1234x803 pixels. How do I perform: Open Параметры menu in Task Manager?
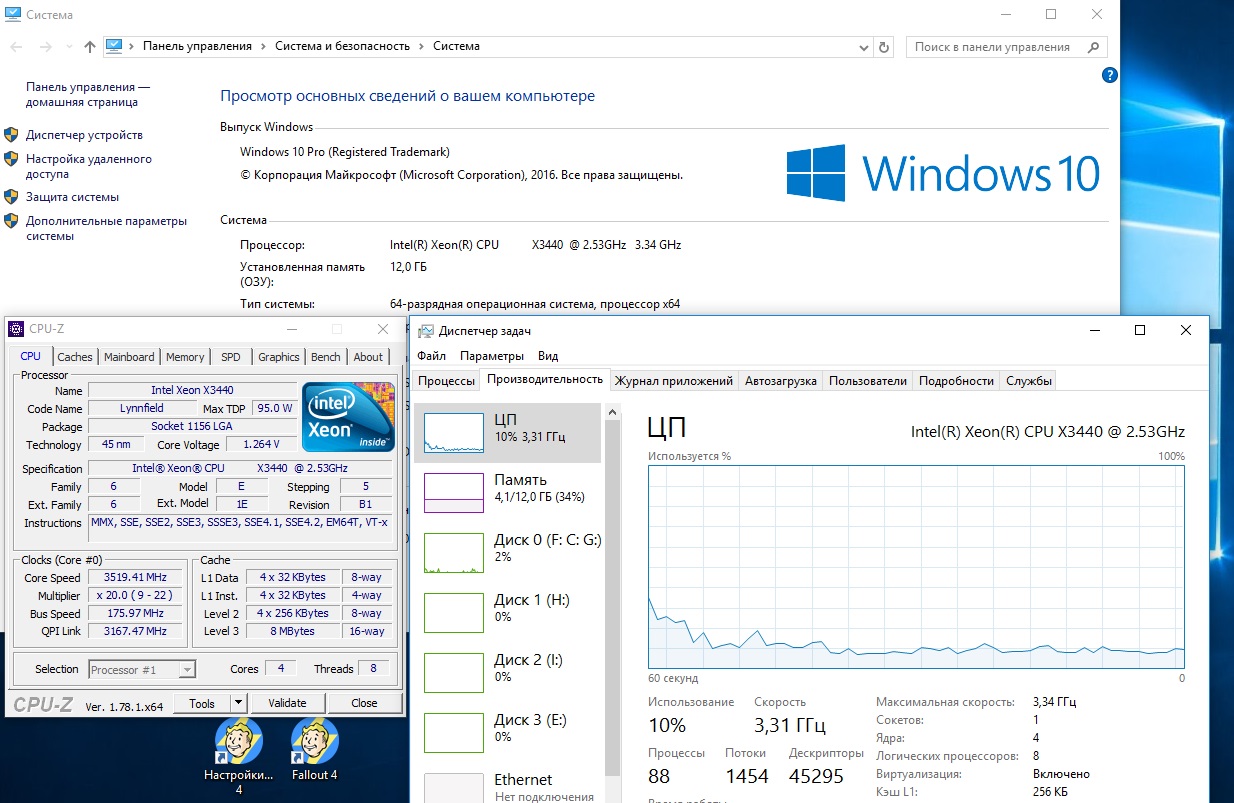(492, 356)
